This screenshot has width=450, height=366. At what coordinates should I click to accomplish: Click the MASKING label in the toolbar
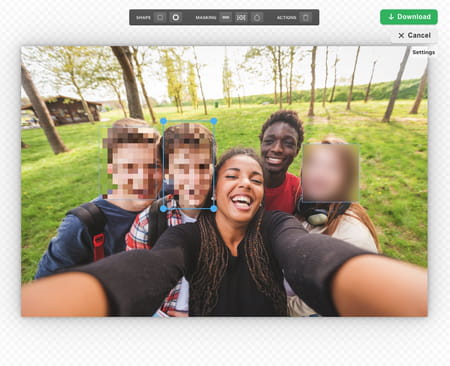pos(206,18)
